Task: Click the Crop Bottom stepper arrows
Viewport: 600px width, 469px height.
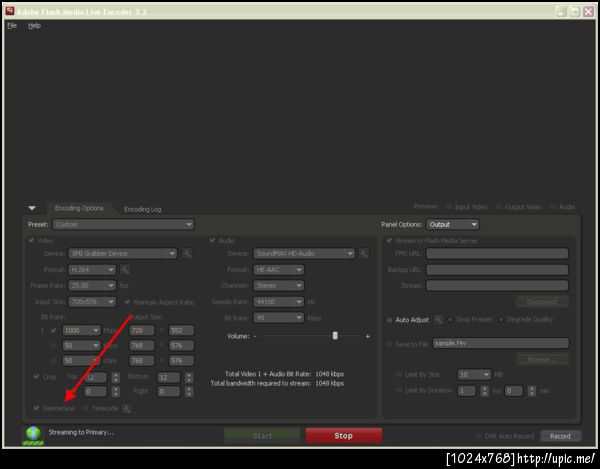Action: pyautogui.click(x=189, y=378)
